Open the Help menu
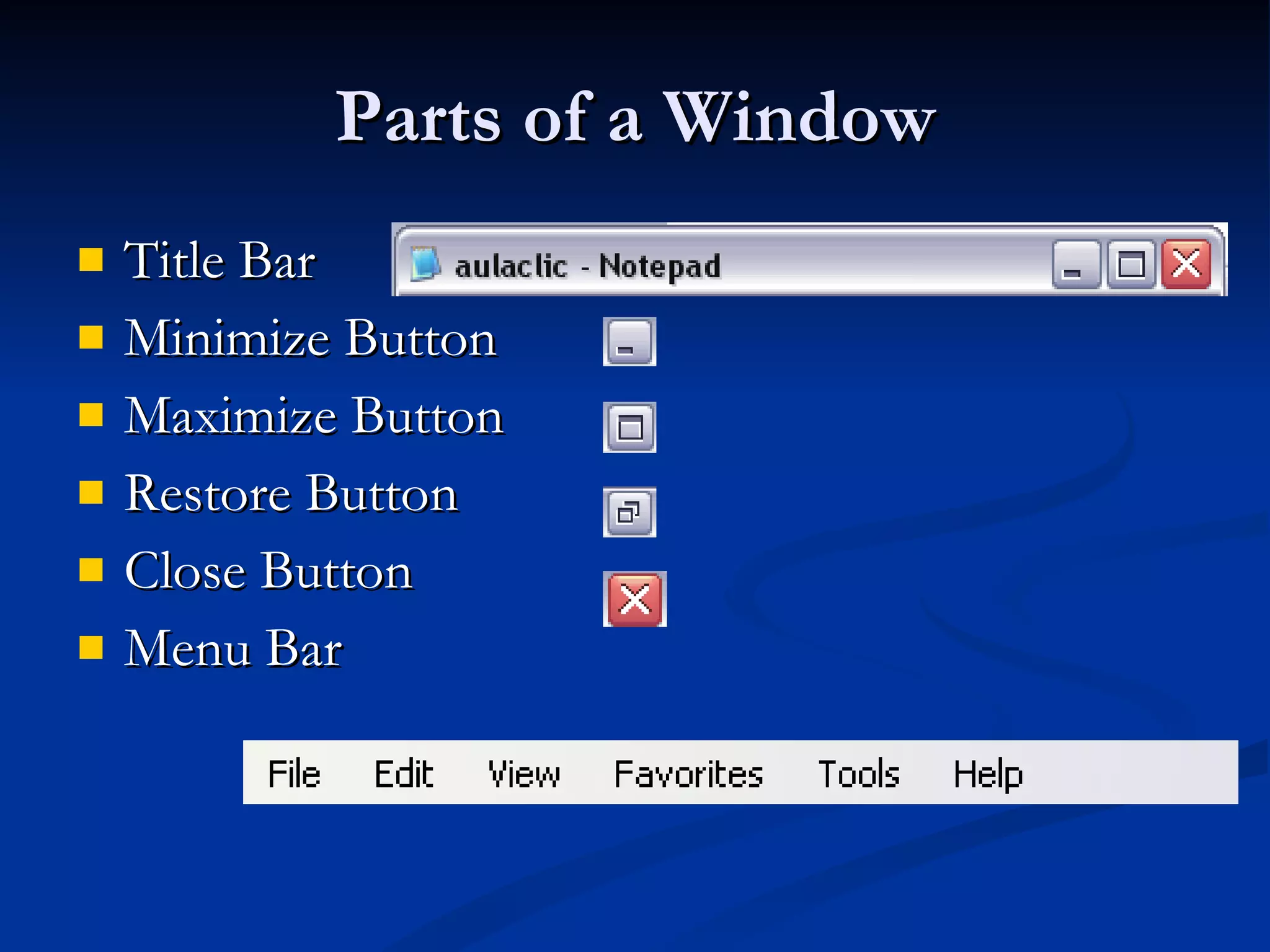 click(x=988, y=775)
